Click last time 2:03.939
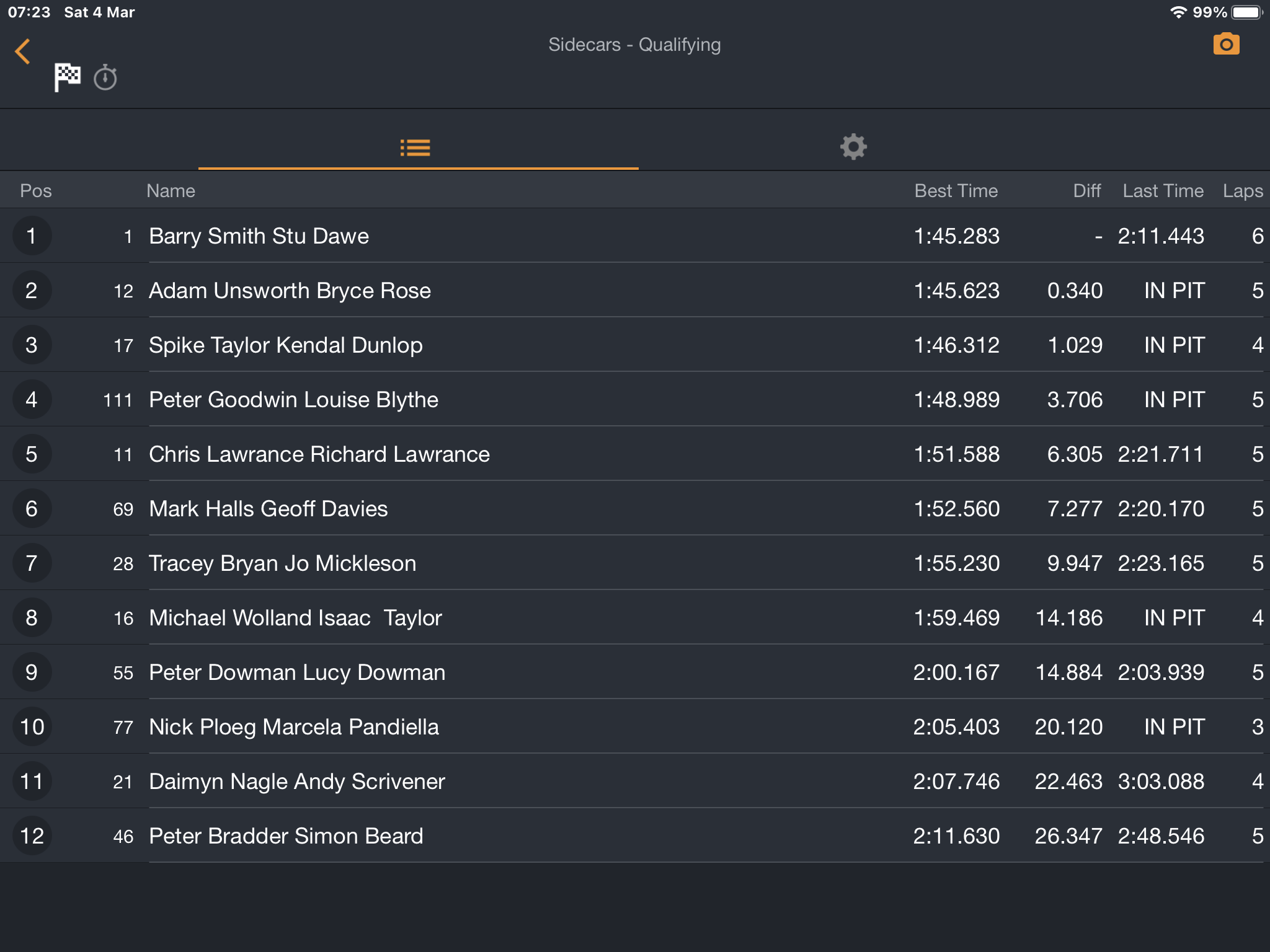Screen dimensions: 1270x952 pyautogui.click(x=1161, y=672)
